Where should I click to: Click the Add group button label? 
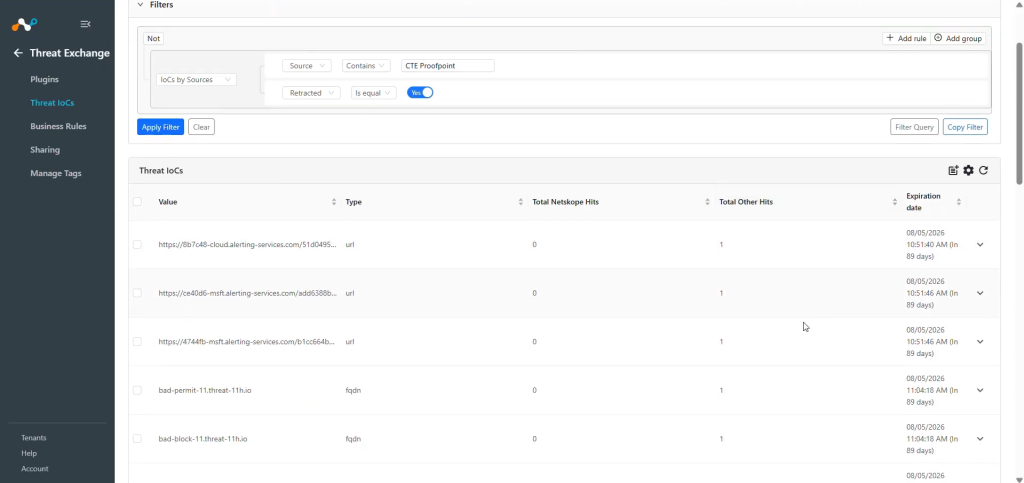[x=964, y=39]
